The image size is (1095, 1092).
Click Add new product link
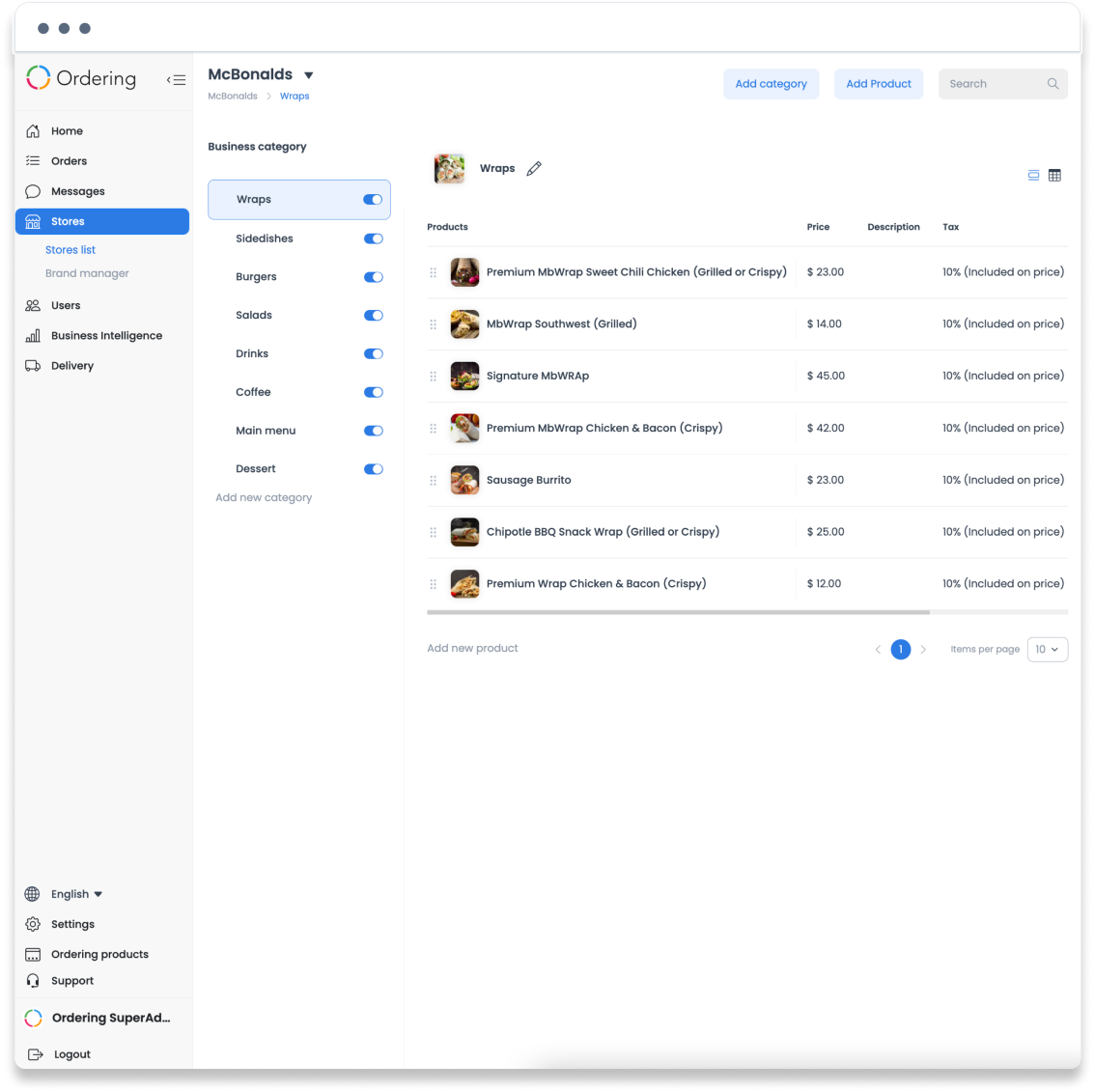[x=472, y=649]
